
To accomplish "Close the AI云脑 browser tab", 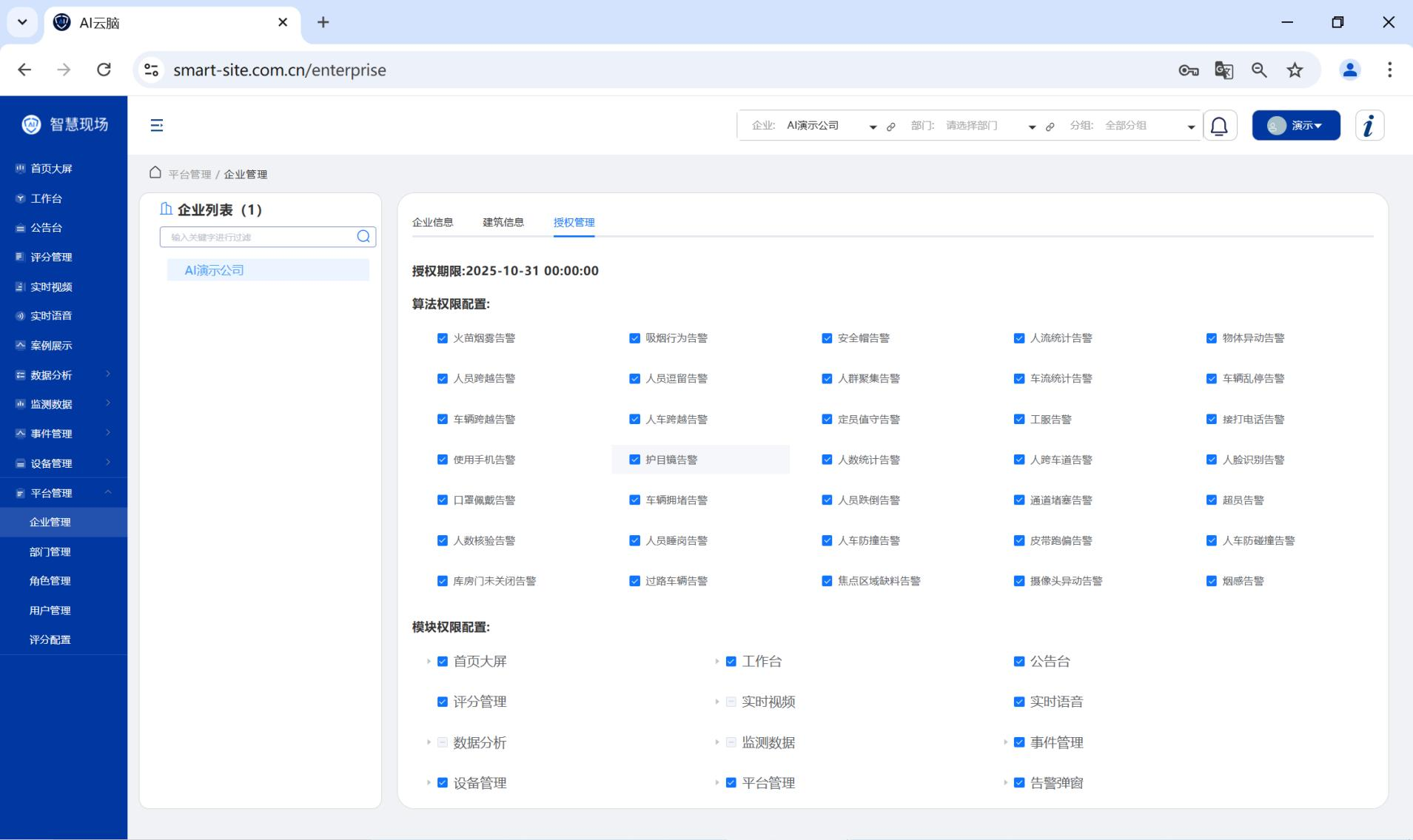I will (x=282, y=22).
